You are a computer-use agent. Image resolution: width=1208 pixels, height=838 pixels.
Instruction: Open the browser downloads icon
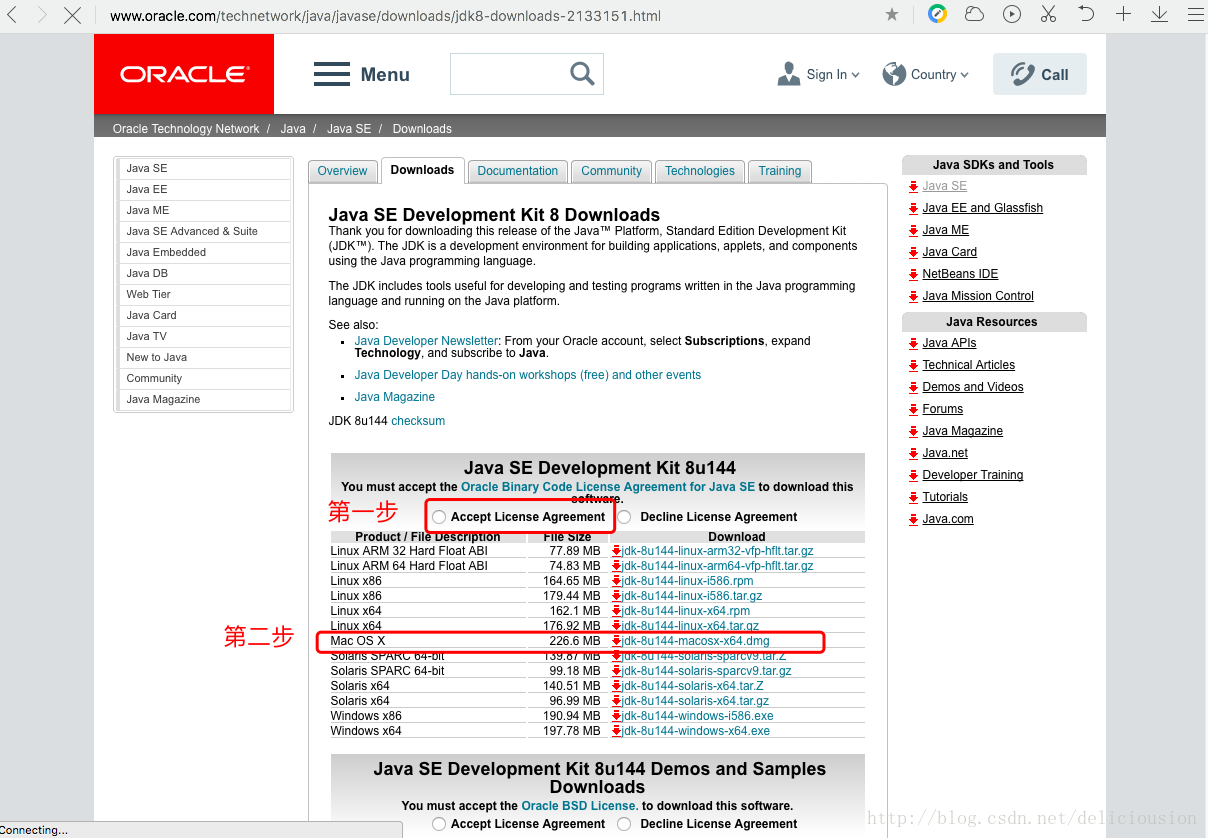click(1159, 14)
